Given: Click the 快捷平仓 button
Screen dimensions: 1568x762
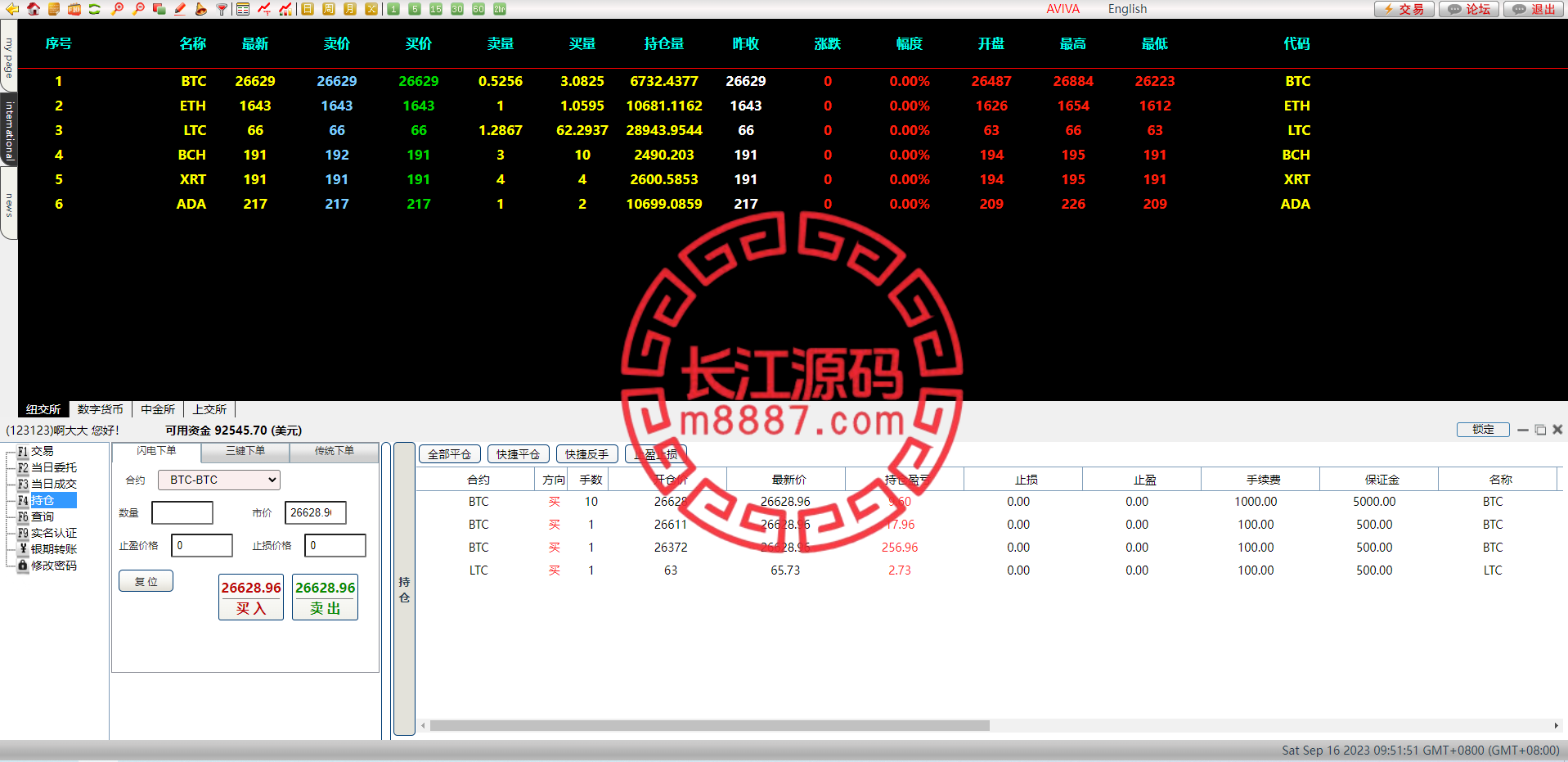Looking at the screenshot, I should click(x=519, y=453).
